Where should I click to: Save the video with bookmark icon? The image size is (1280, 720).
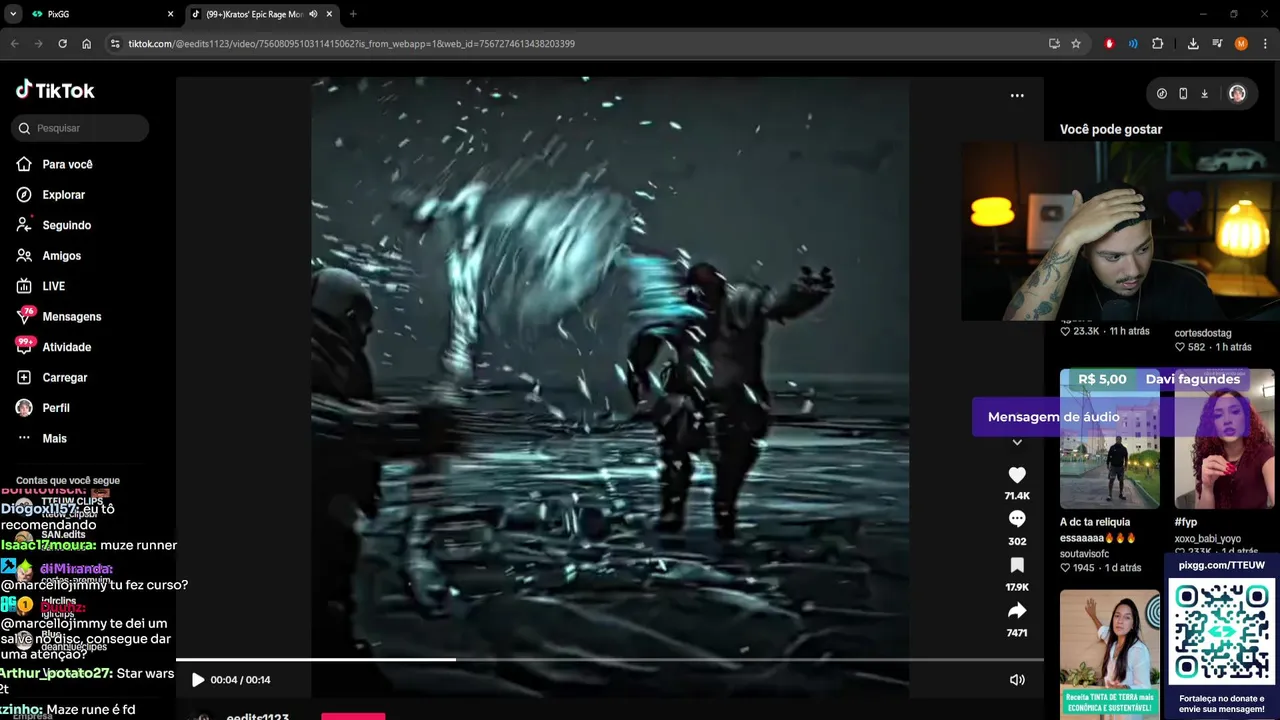point(1017,565)
